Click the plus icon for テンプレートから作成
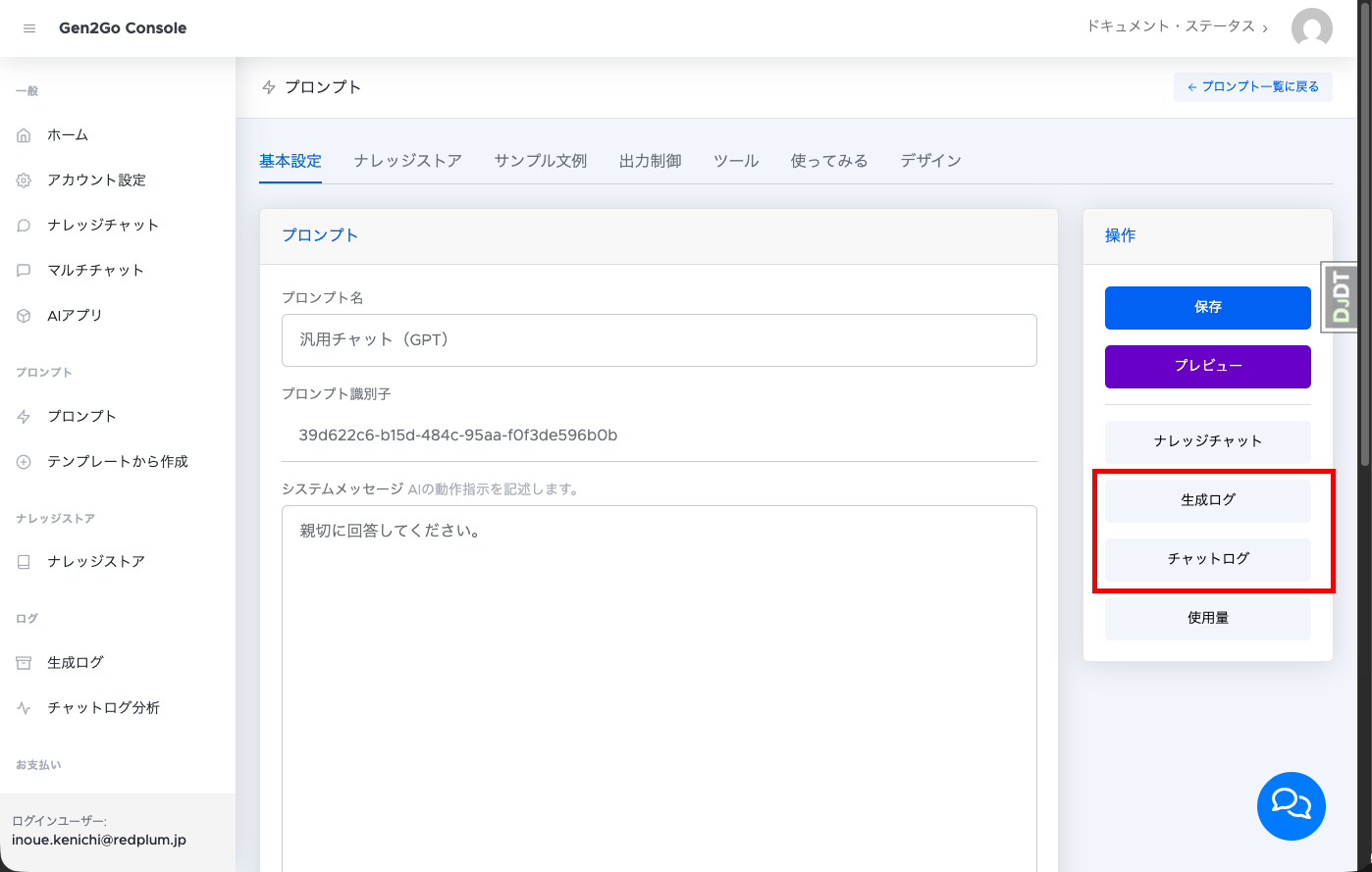 tap(25, 462)
